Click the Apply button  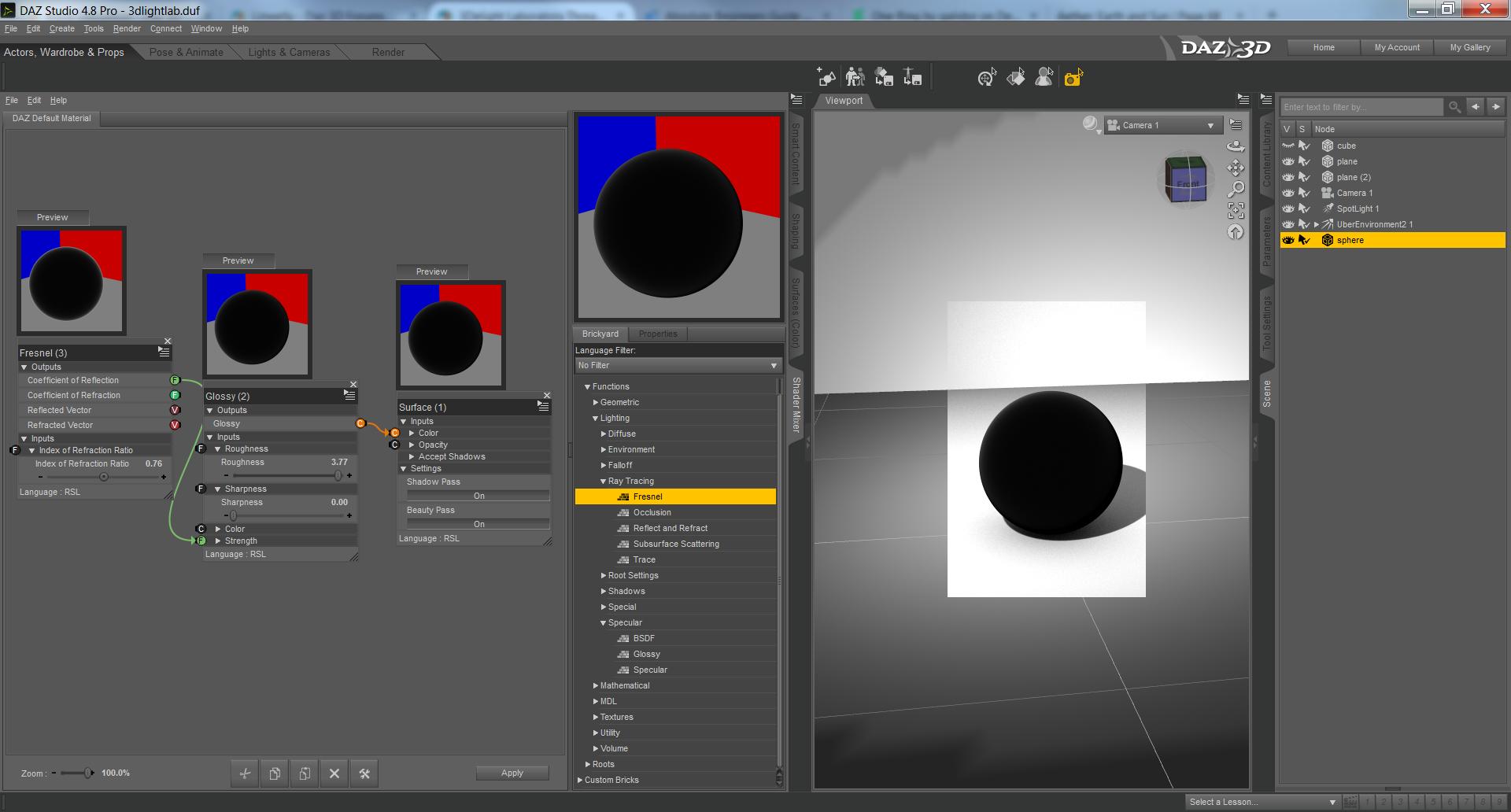coord(512,773)
